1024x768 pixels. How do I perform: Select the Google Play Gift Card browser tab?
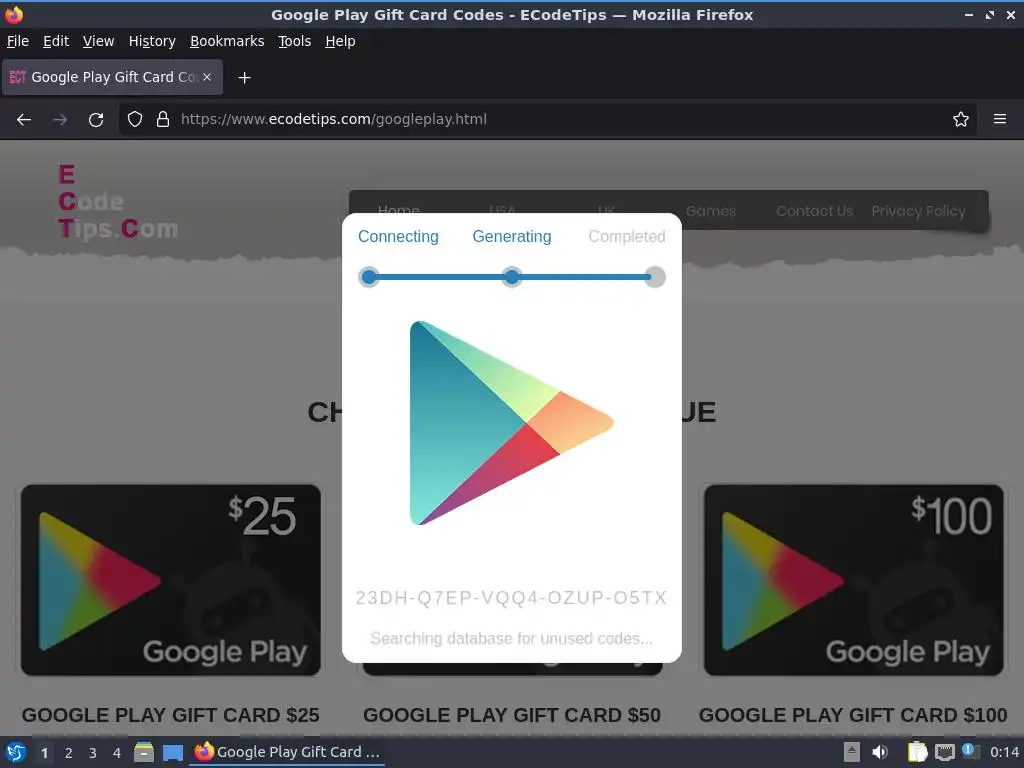[x=112, y=77]
